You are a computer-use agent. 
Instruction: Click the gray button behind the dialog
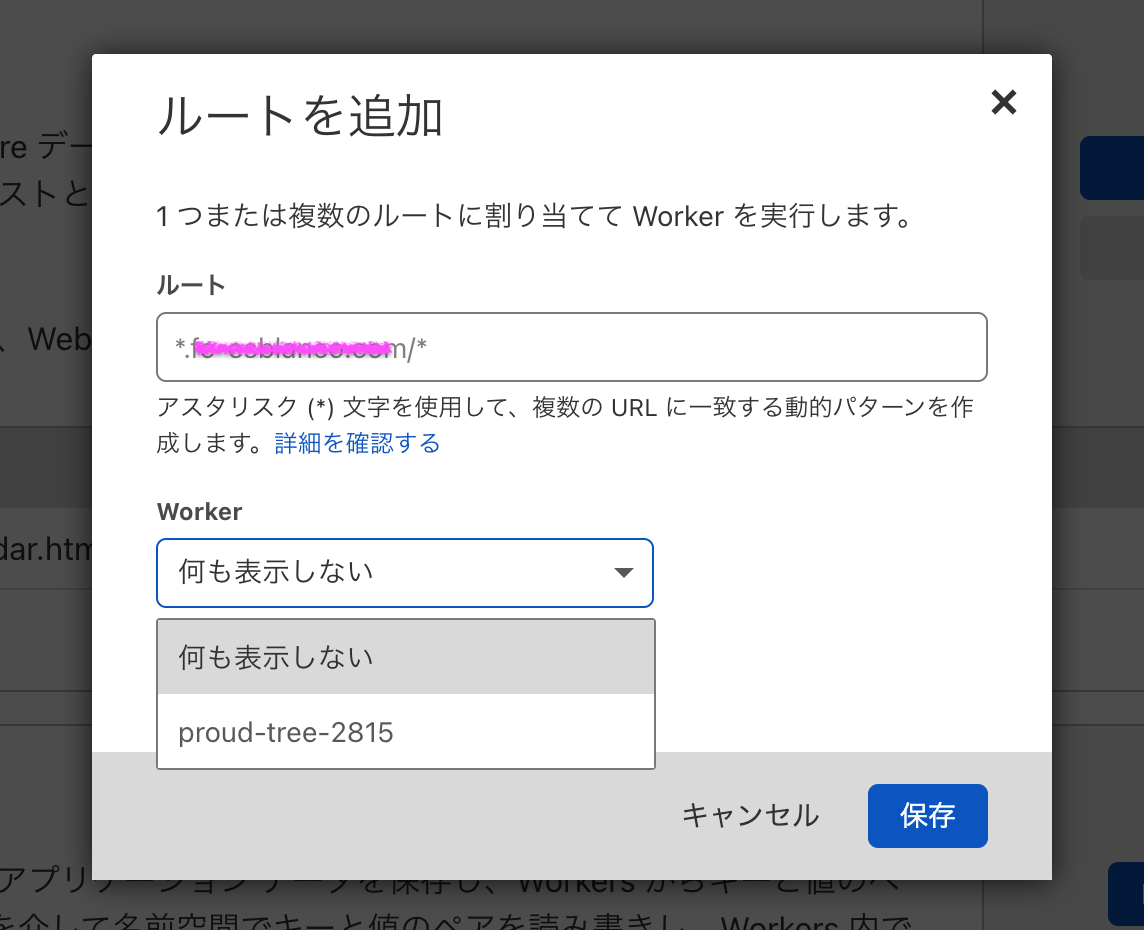pyautogui.click(x=1112, y=247)
